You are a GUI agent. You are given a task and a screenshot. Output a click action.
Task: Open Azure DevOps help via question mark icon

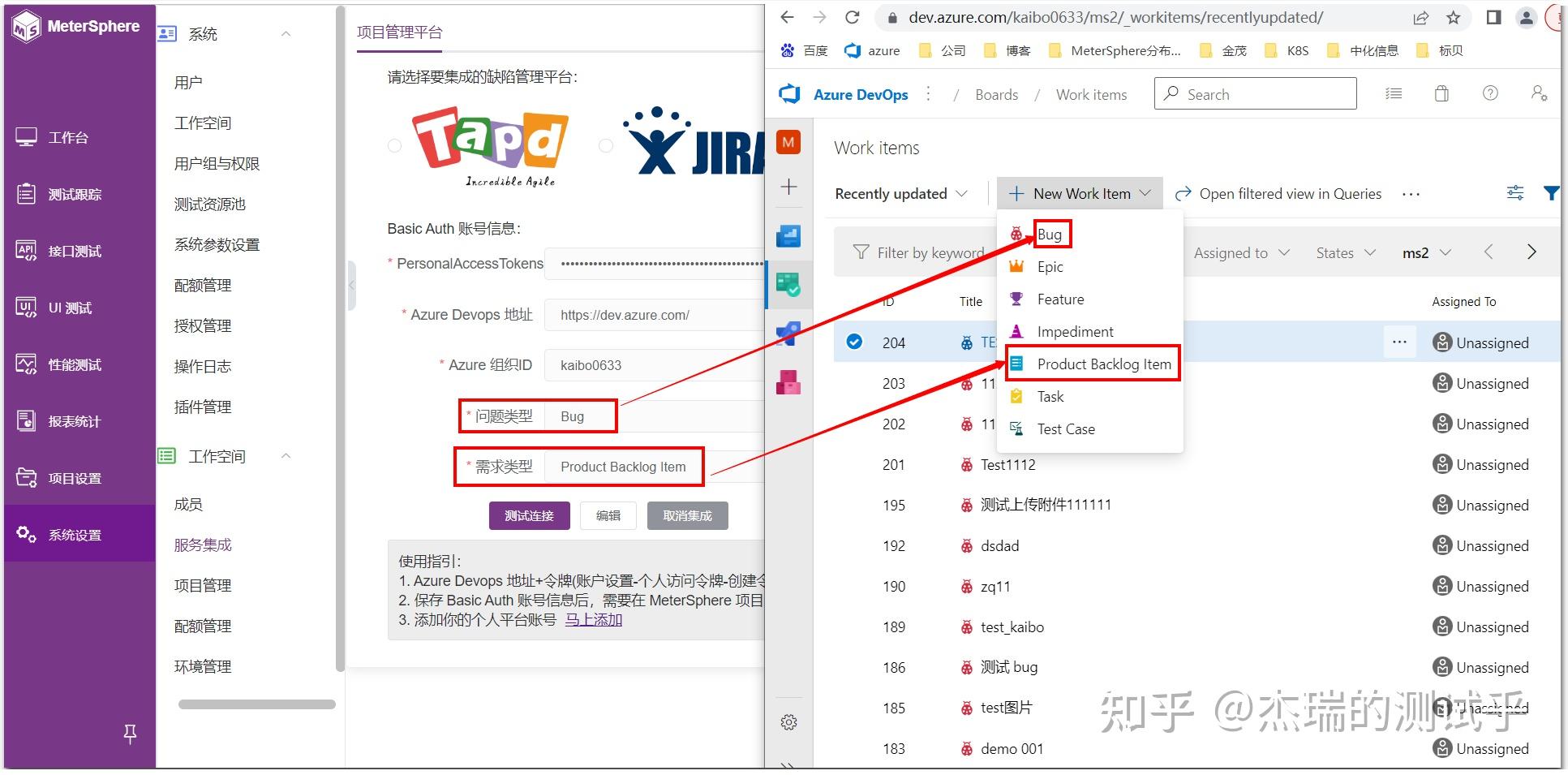[1490, 93]
